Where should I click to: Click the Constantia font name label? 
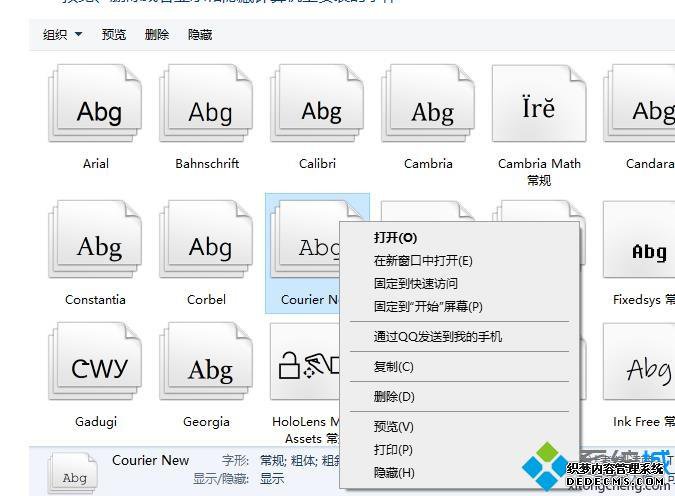tap(95, 300)
